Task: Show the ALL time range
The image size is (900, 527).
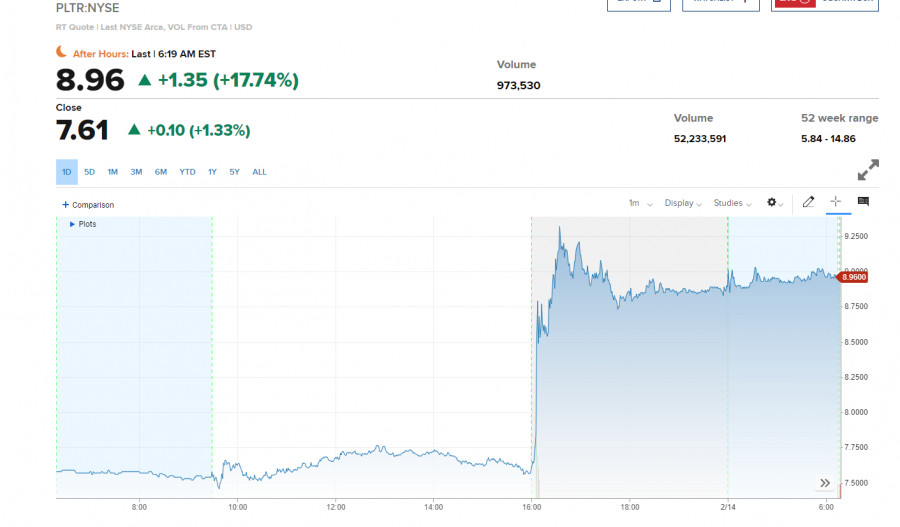Action: (259, 172)
